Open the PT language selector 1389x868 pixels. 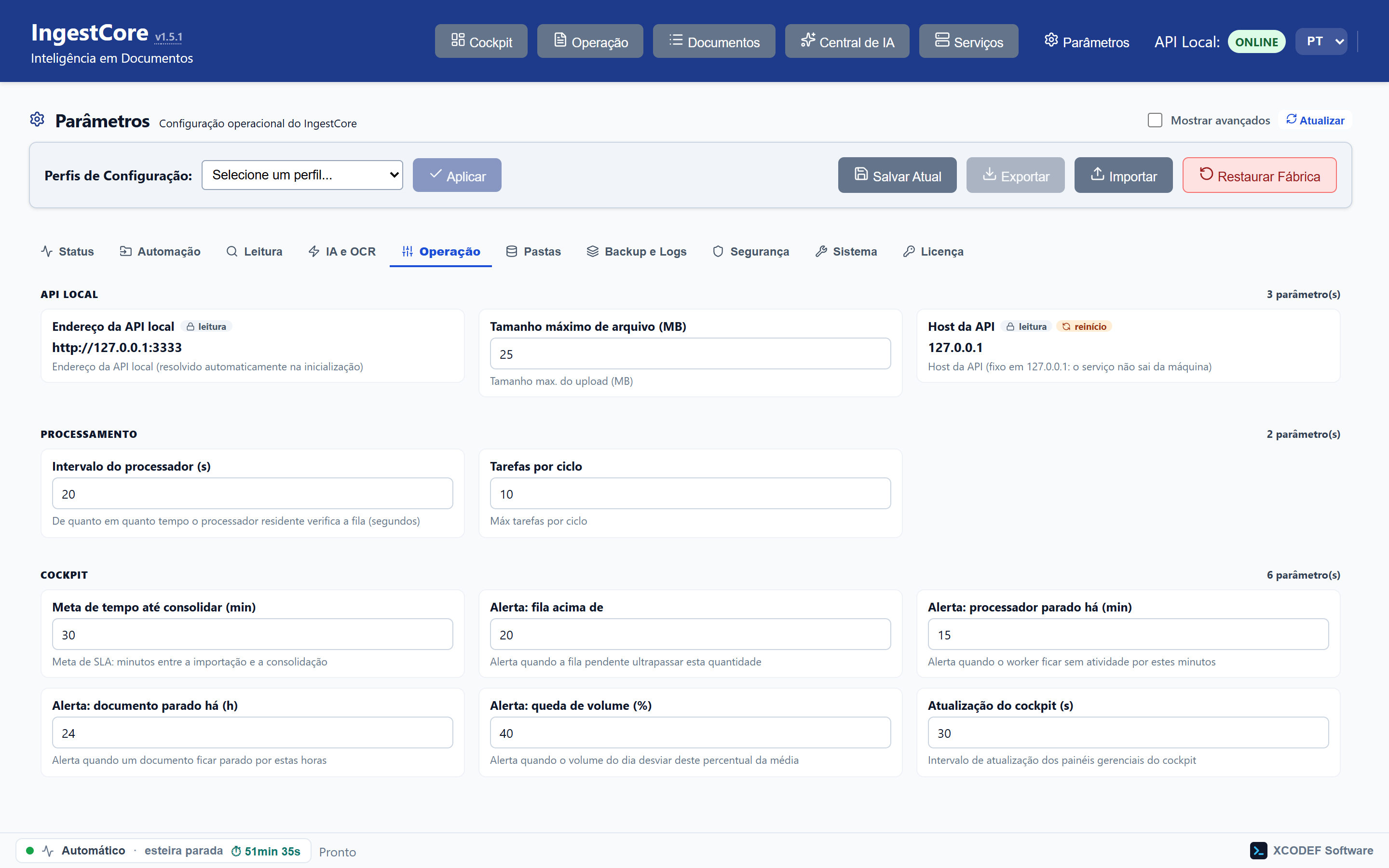pos(1321,42)
